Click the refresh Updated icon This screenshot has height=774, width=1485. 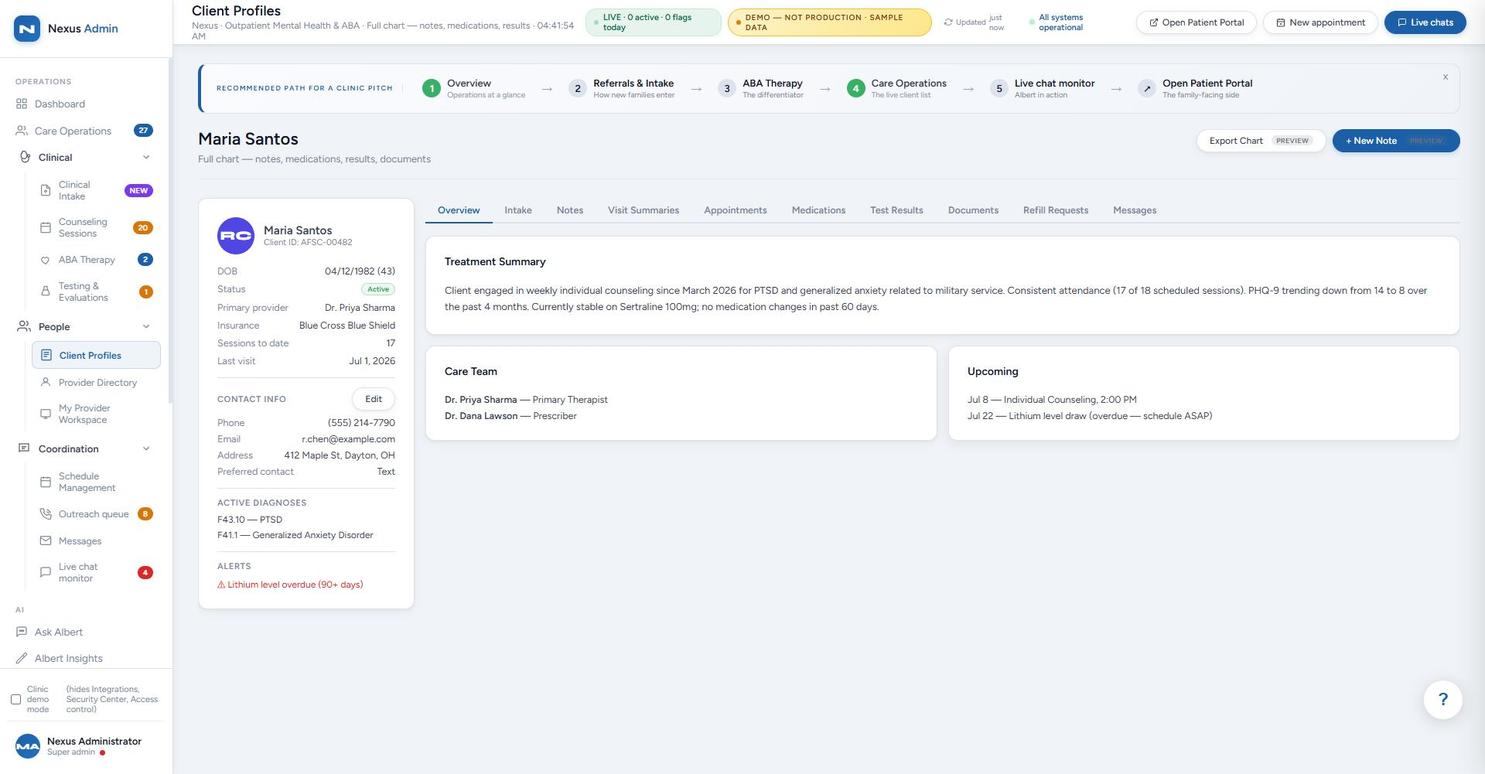[948, 22]
